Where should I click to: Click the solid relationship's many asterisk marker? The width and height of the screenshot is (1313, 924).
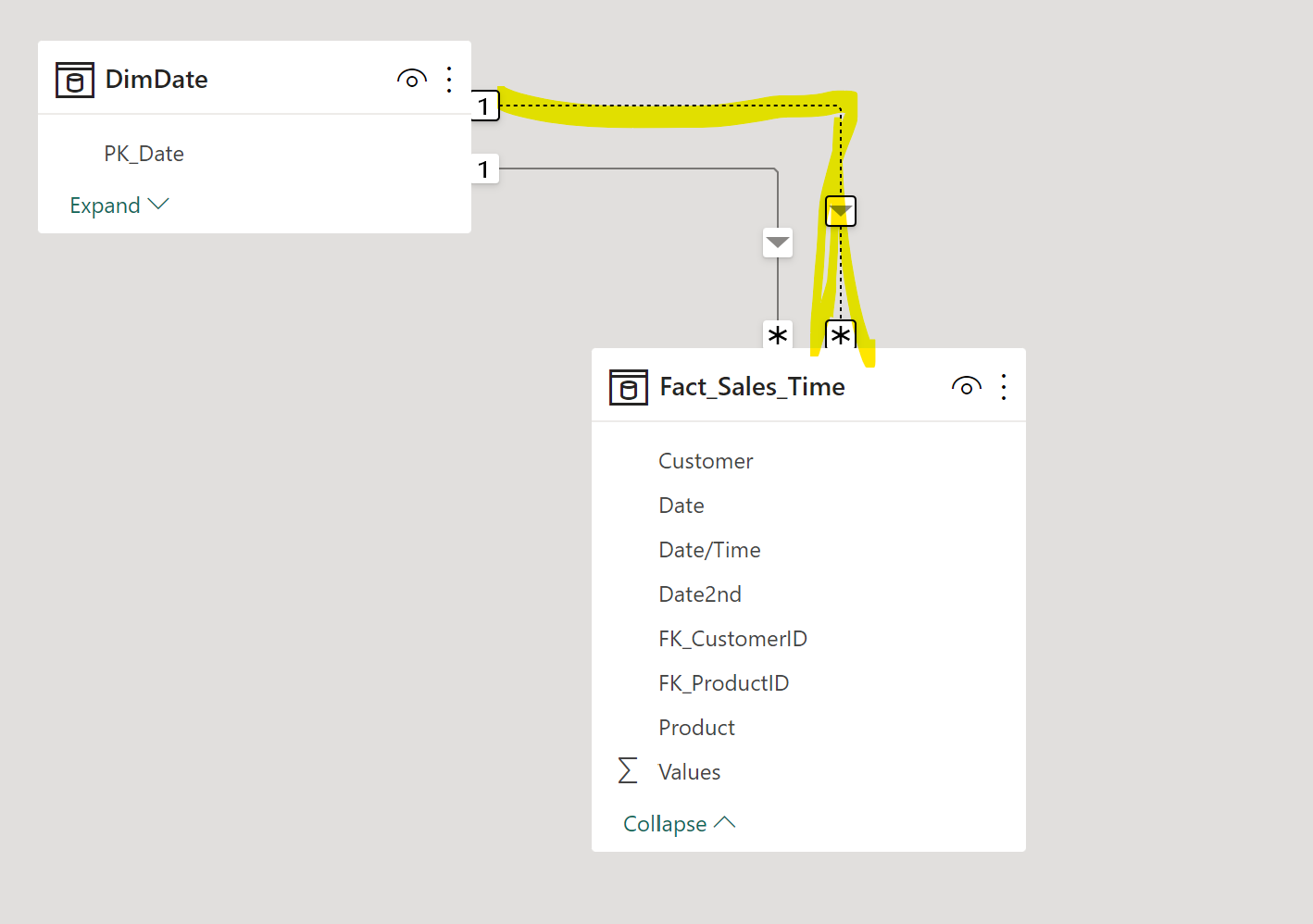point(778,334)
